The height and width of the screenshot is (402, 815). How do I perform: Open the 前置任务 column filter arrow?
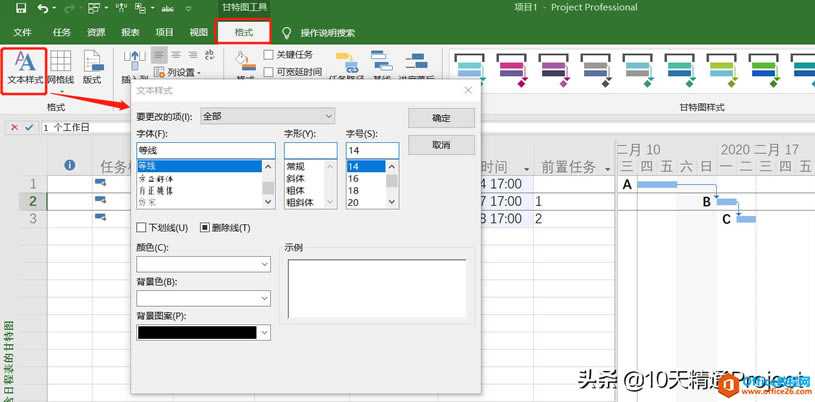(607, 168)
